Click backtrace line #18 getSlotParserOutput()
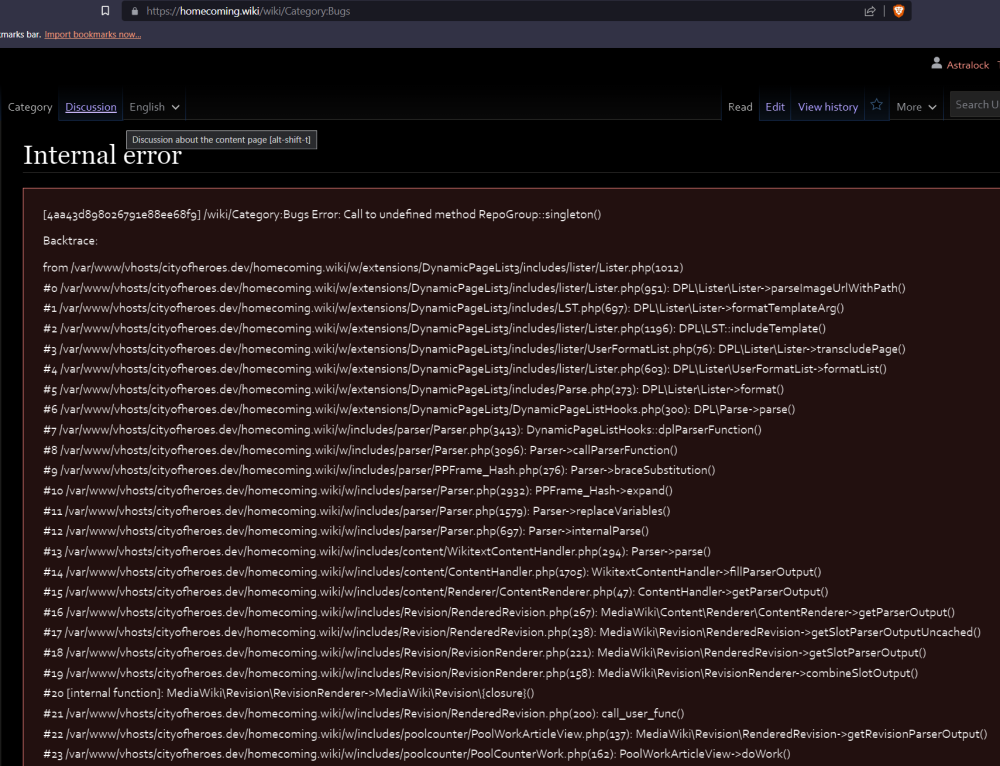1000x766 pixels. coord(485,652)
